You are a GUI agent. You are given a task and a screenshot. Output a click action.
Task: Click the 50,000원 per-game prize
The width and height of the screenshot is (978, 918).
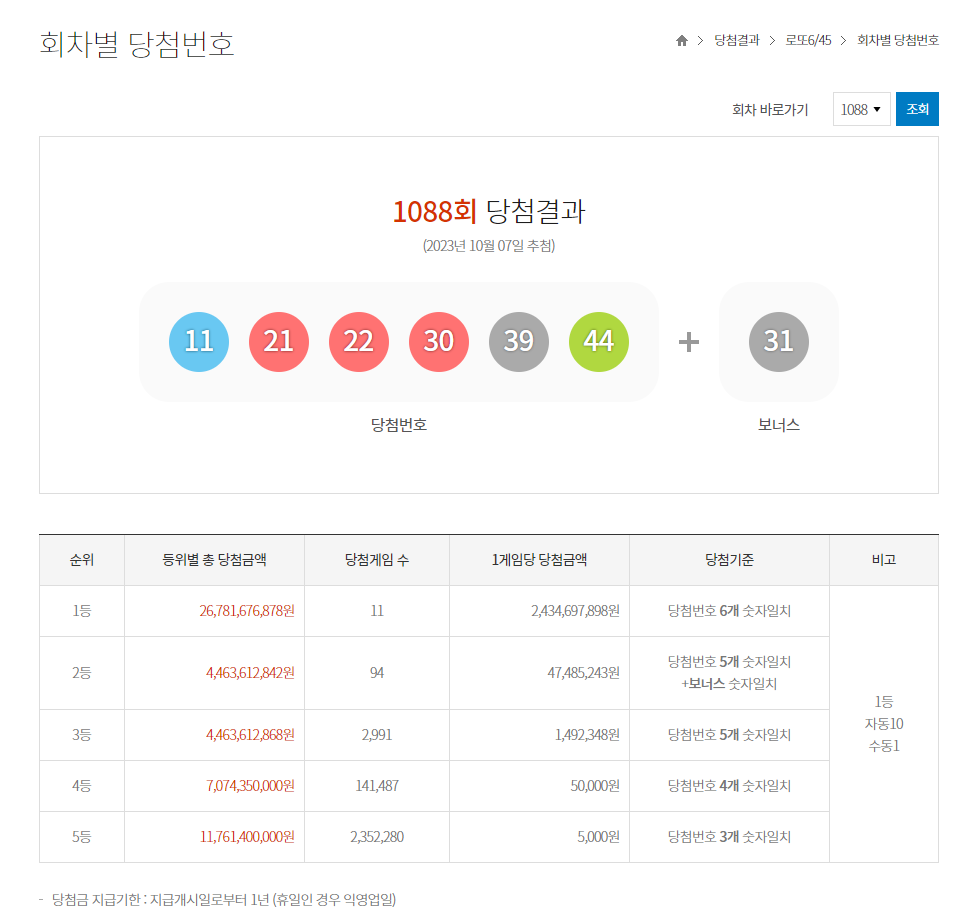pyautogui.click(x=595, y=786)
